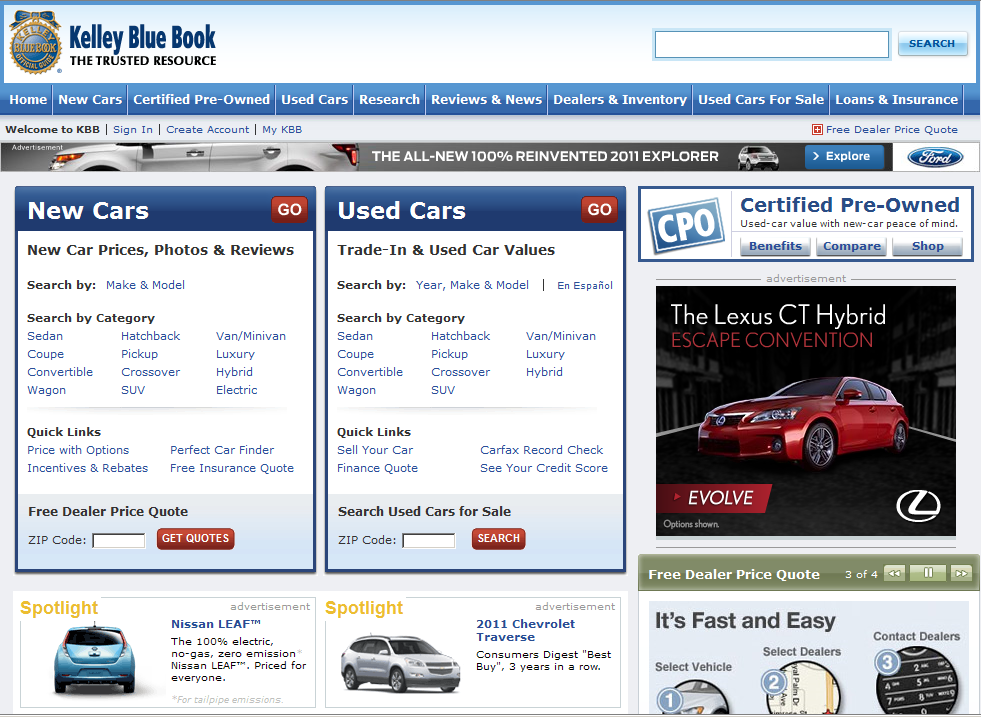Open the Nissan LEAF spotlight link

(x=216, y=624)
